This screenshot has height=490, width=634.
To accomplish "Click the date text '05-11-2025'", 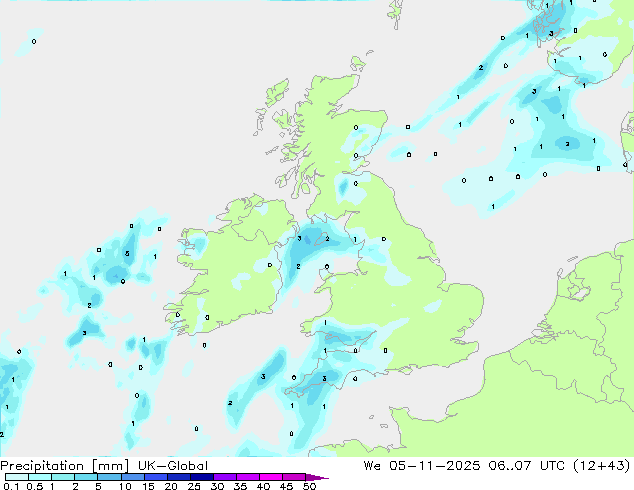I will (x=435, y=466).
